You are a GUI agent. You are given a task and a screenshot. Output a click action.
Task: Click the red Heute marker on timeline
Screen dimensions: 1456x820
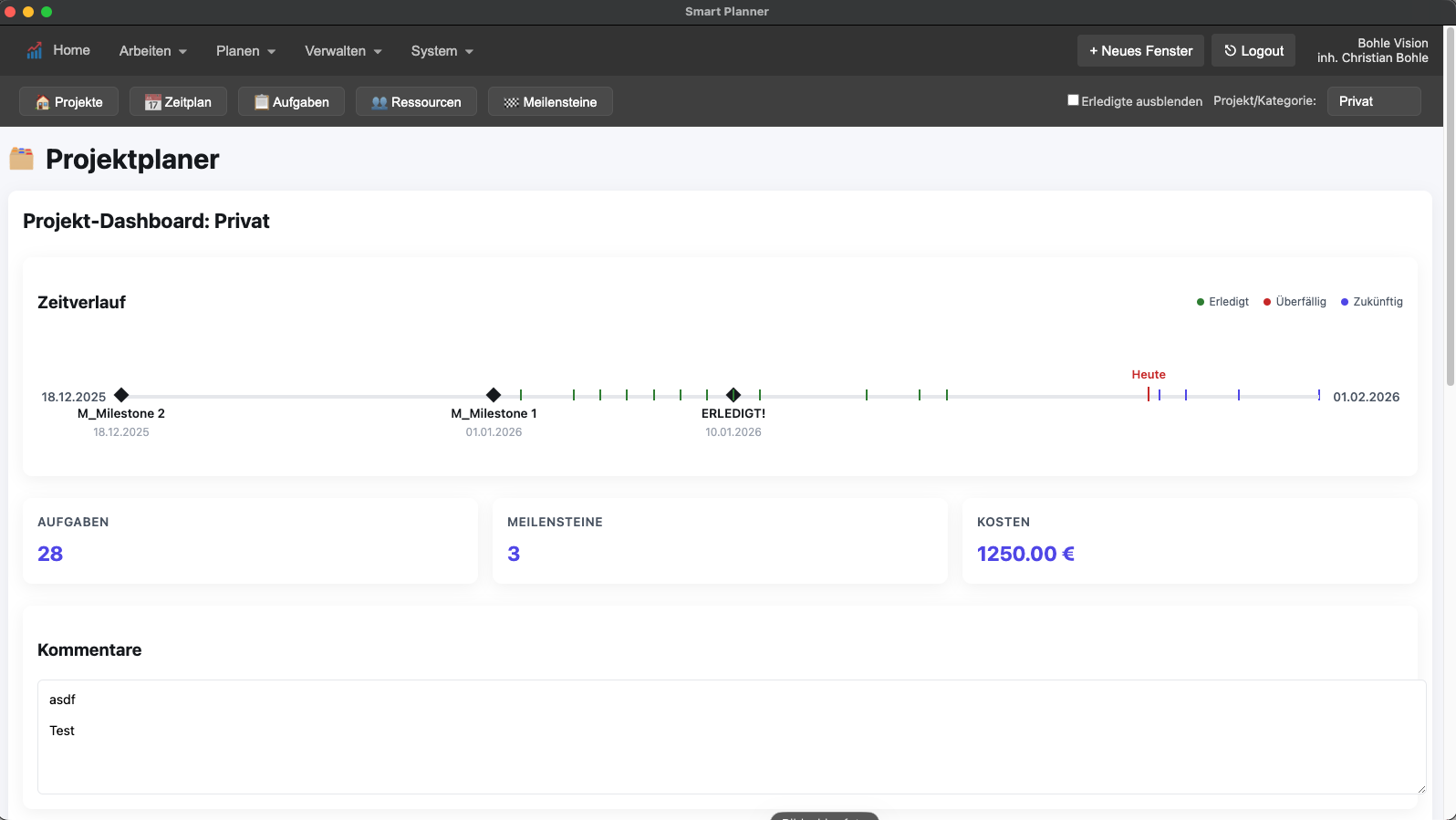pyautogui.click(x=1149, y=394)
